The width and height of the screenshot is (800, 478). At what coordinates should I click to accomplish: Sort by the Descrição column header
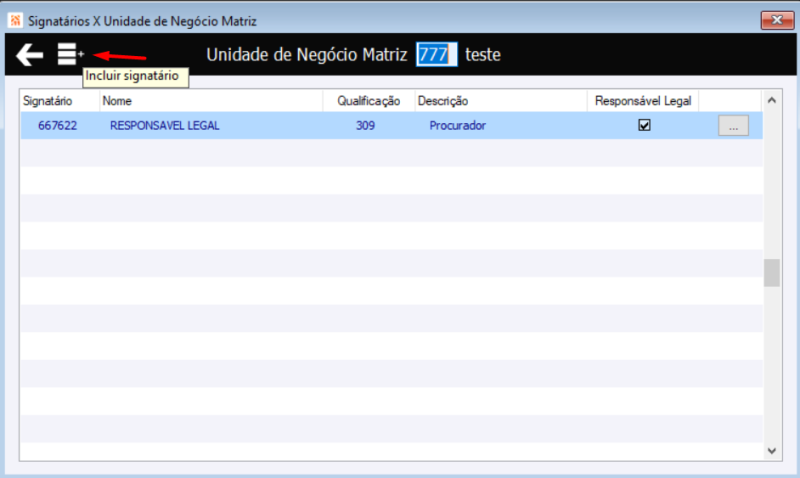[x=501, y=101]
